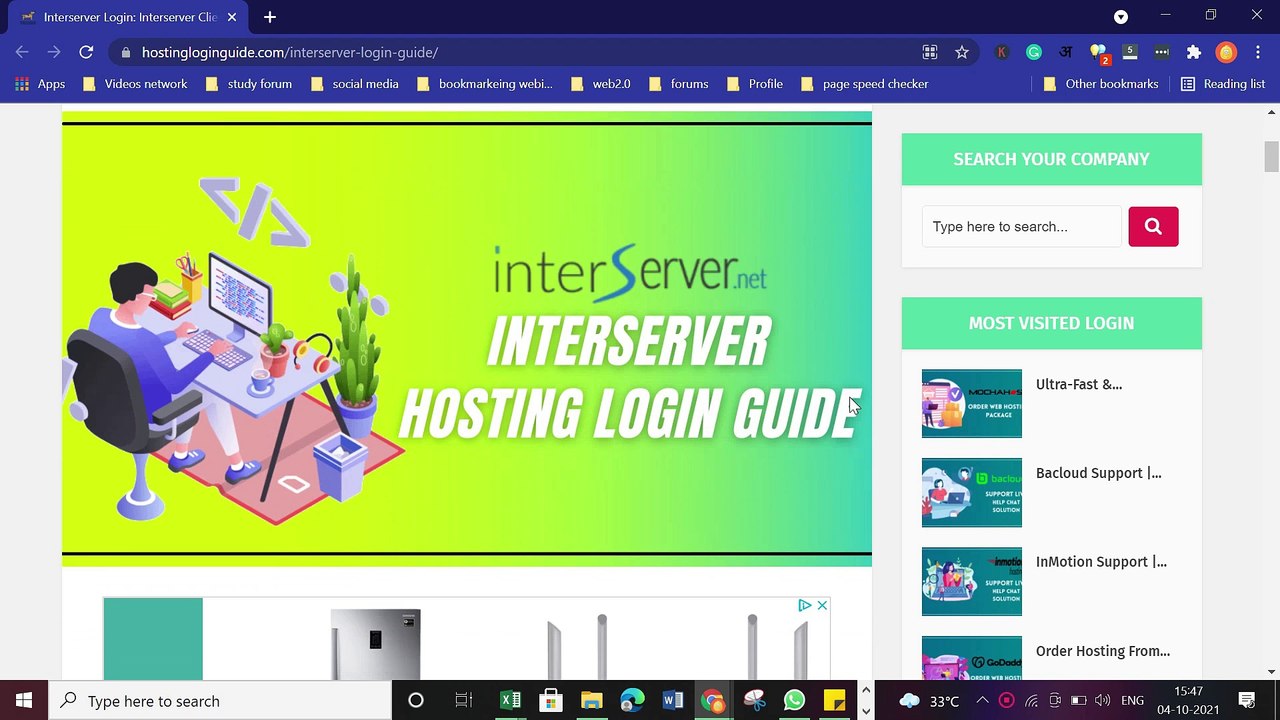
Task: Launch Excel from the taskbar
Action: coord(511,700)
